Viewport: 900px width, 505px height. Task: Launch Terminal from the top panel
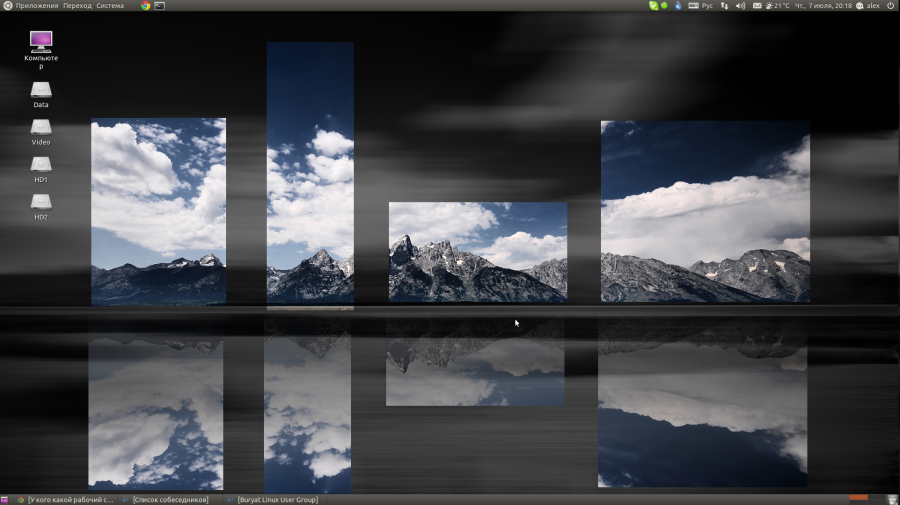pyautogui.click(x=160, y=6)
